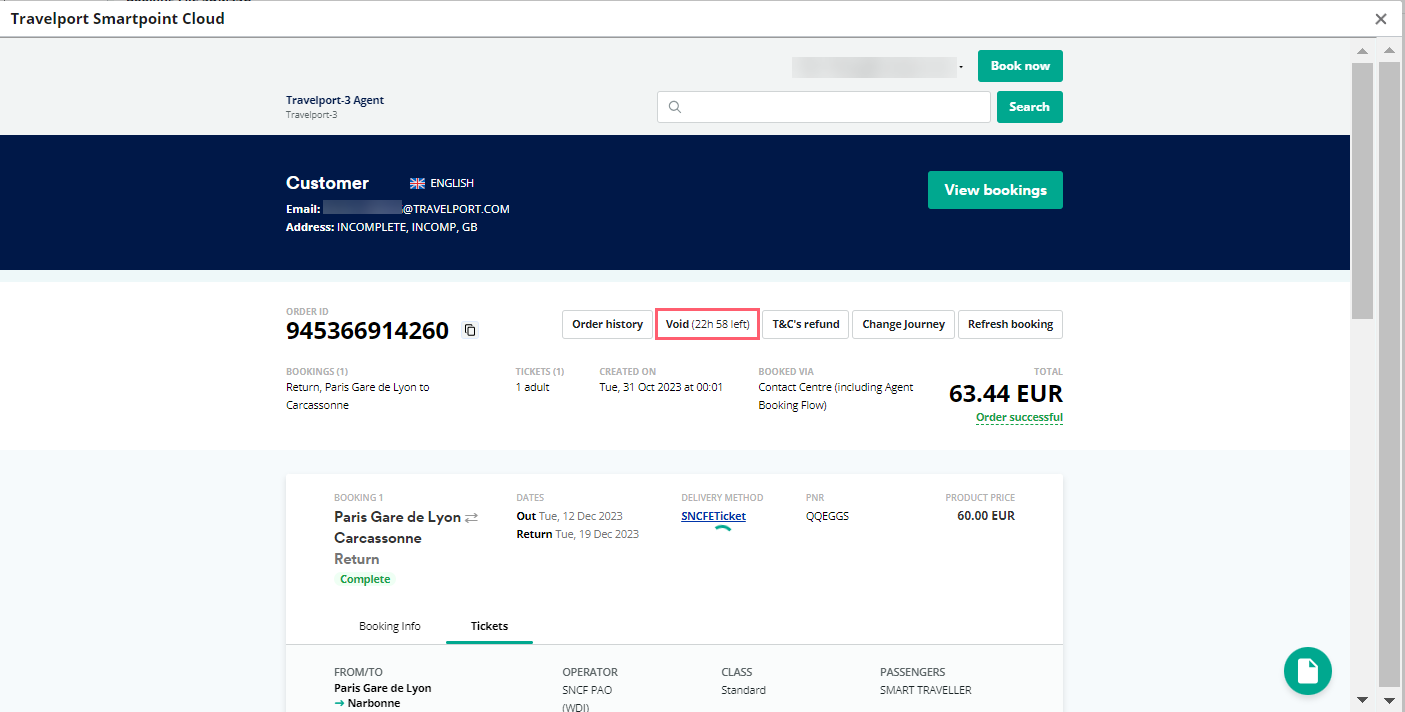Viewport: 1405px width, 712px height.
Task: Click Refresh booking
Action: [1010, 324]
